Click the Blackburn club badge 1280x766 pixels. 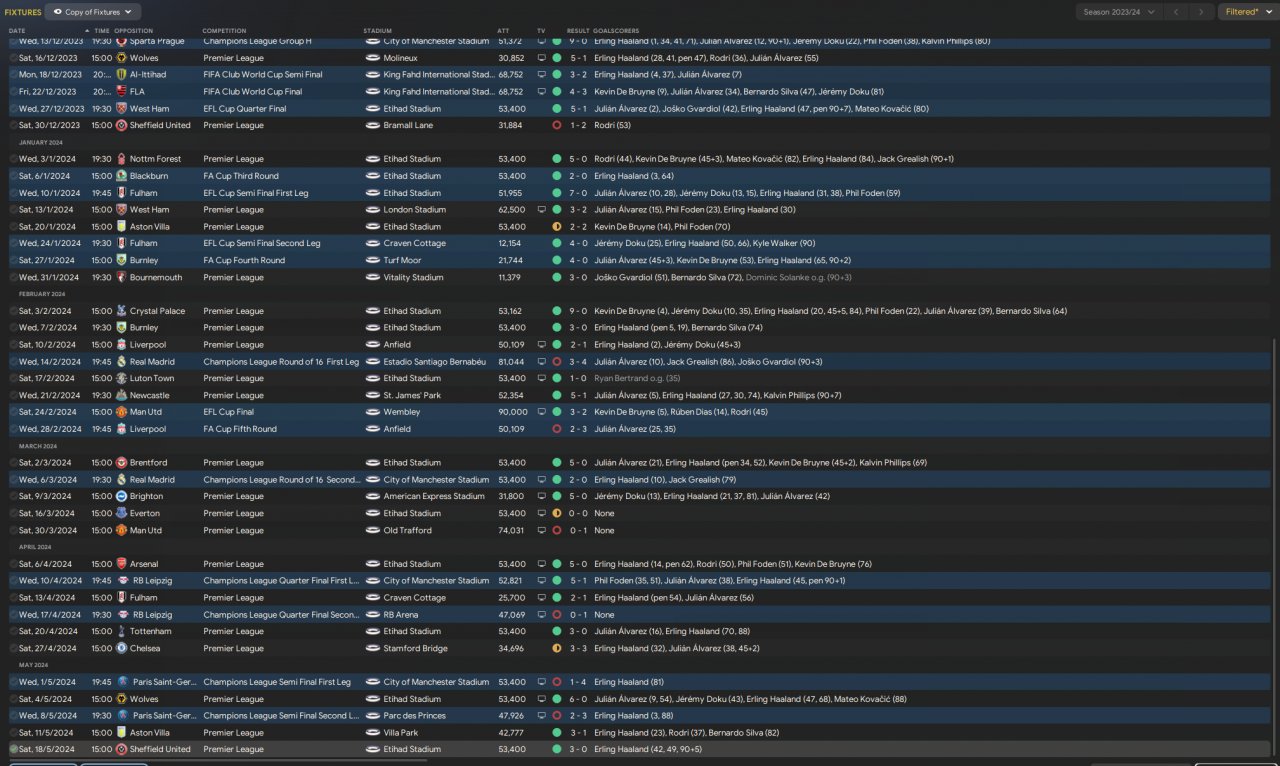(x=121, y=176)
